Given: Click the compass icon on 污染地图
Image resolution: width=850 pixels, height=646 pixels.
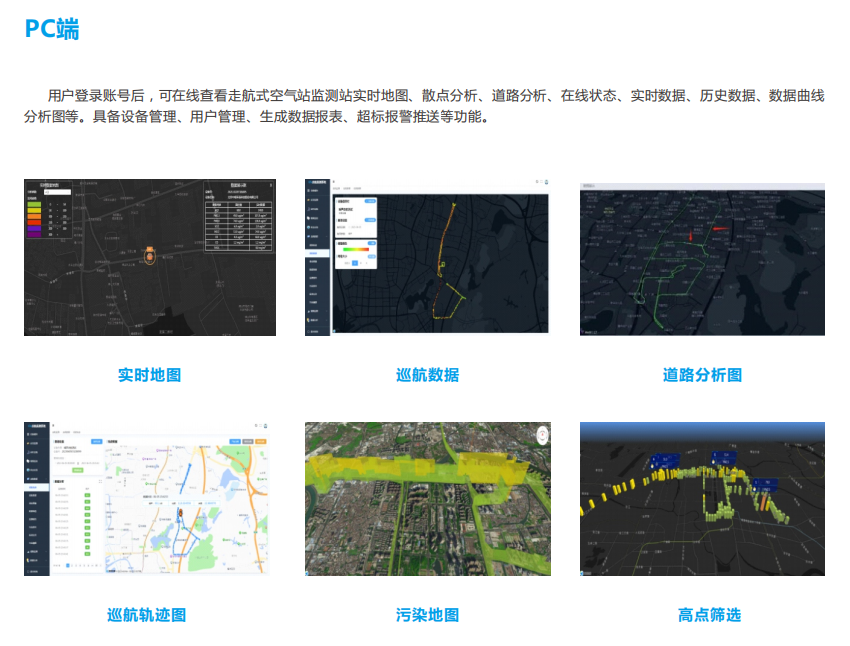Looking at the screenshot, I should pyautogui.click(x=542, y=434).
